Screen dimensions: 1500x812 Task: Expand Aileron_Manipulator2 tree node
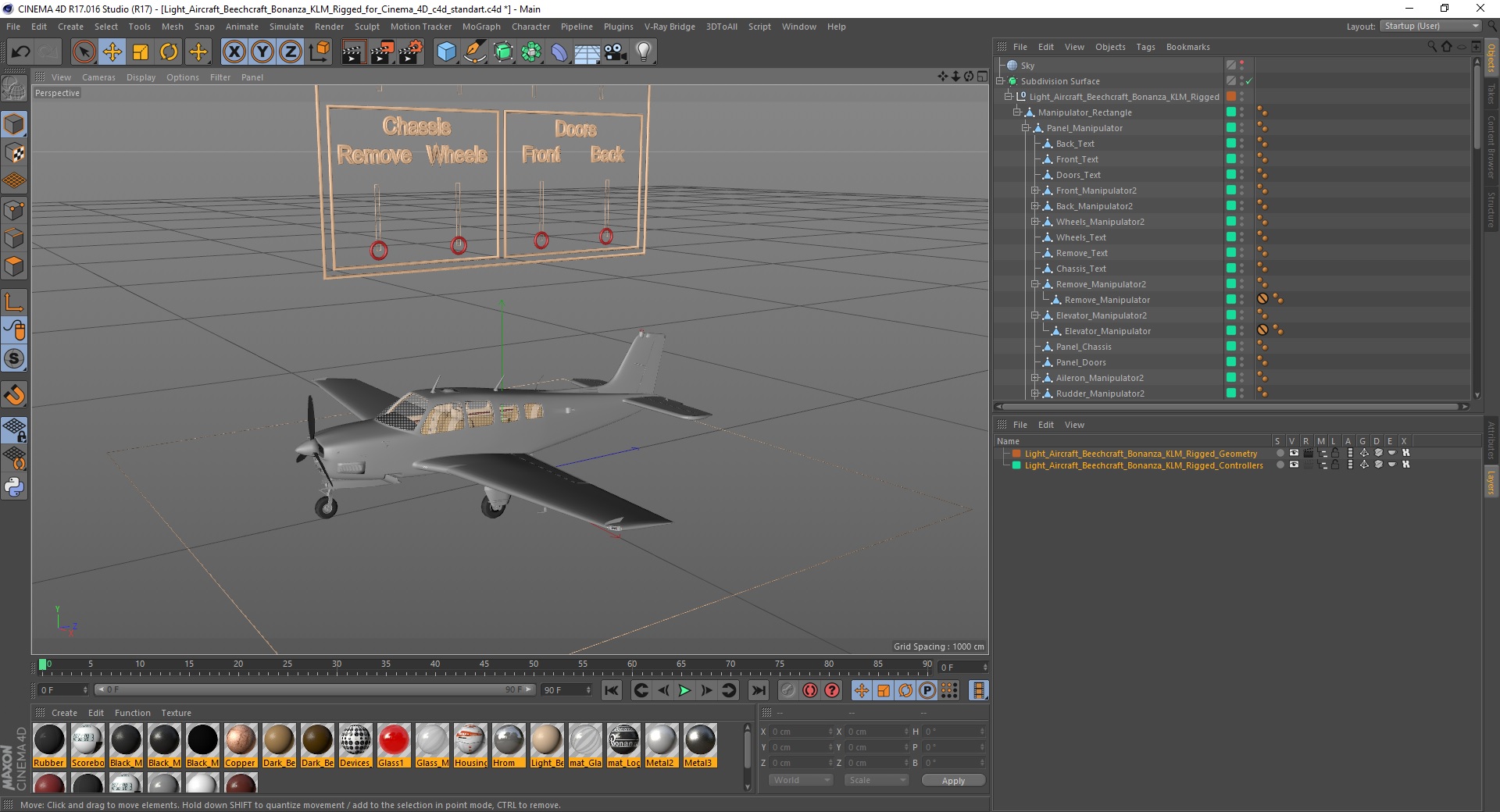[1034, 377]
